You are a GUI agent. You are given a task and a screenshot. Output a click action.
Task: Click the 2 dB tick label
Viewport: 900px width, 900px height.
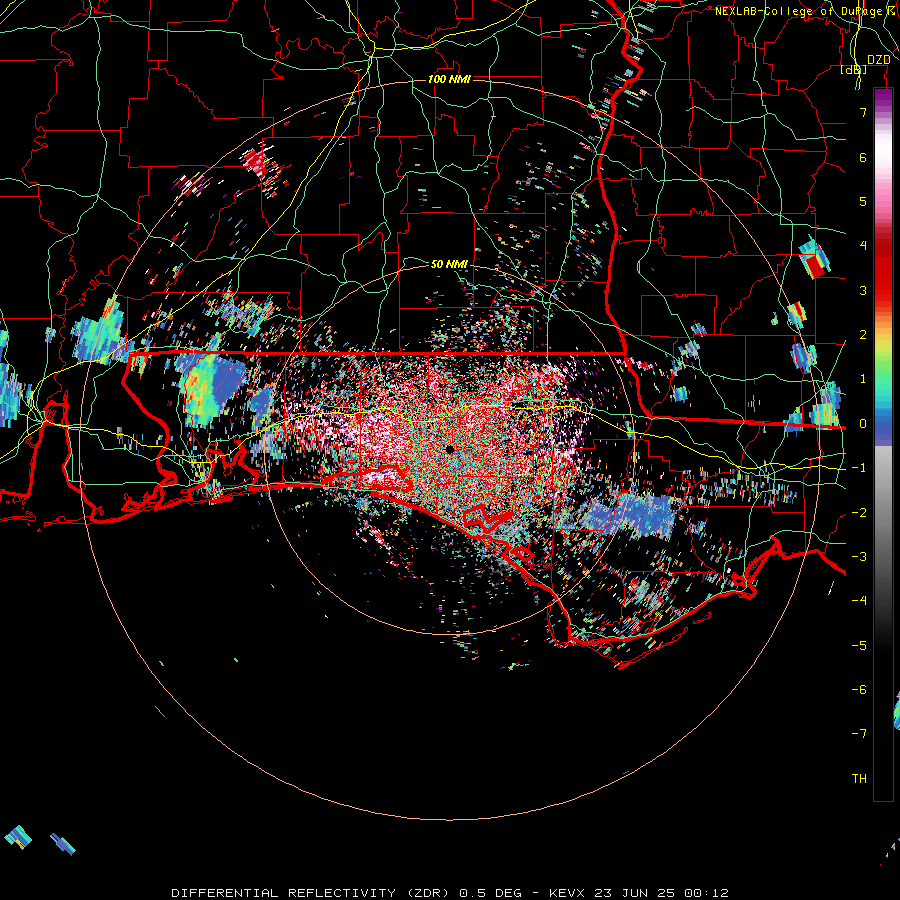click(863, 335)
